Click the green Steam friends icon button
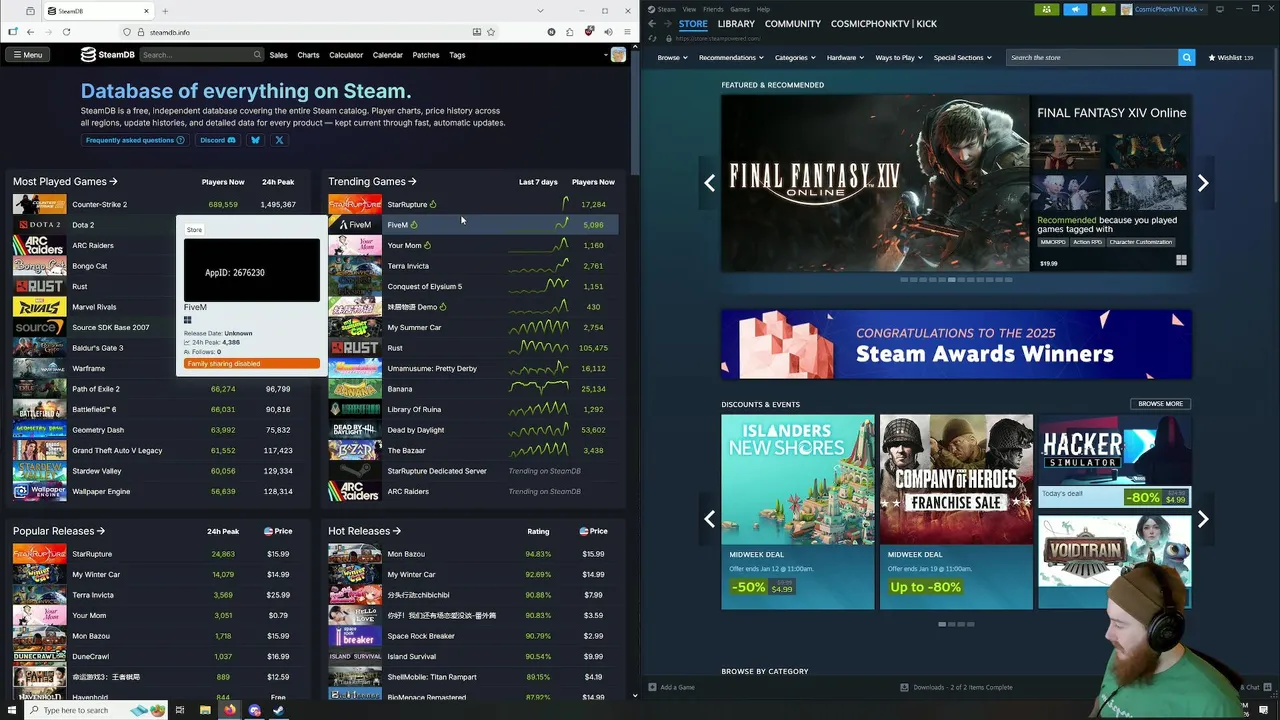Image resolution: width=1280 pixels, height=720 pixels. point(1047,9)
